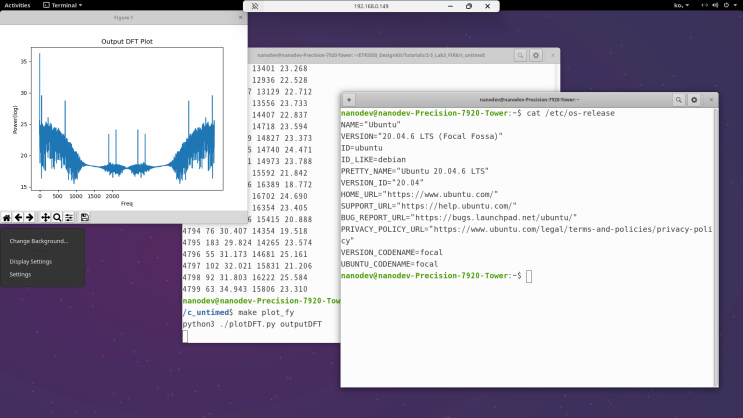Save the figure with floppy icon
Viewport: 743px width, 418px height.
tap(85, 218)
